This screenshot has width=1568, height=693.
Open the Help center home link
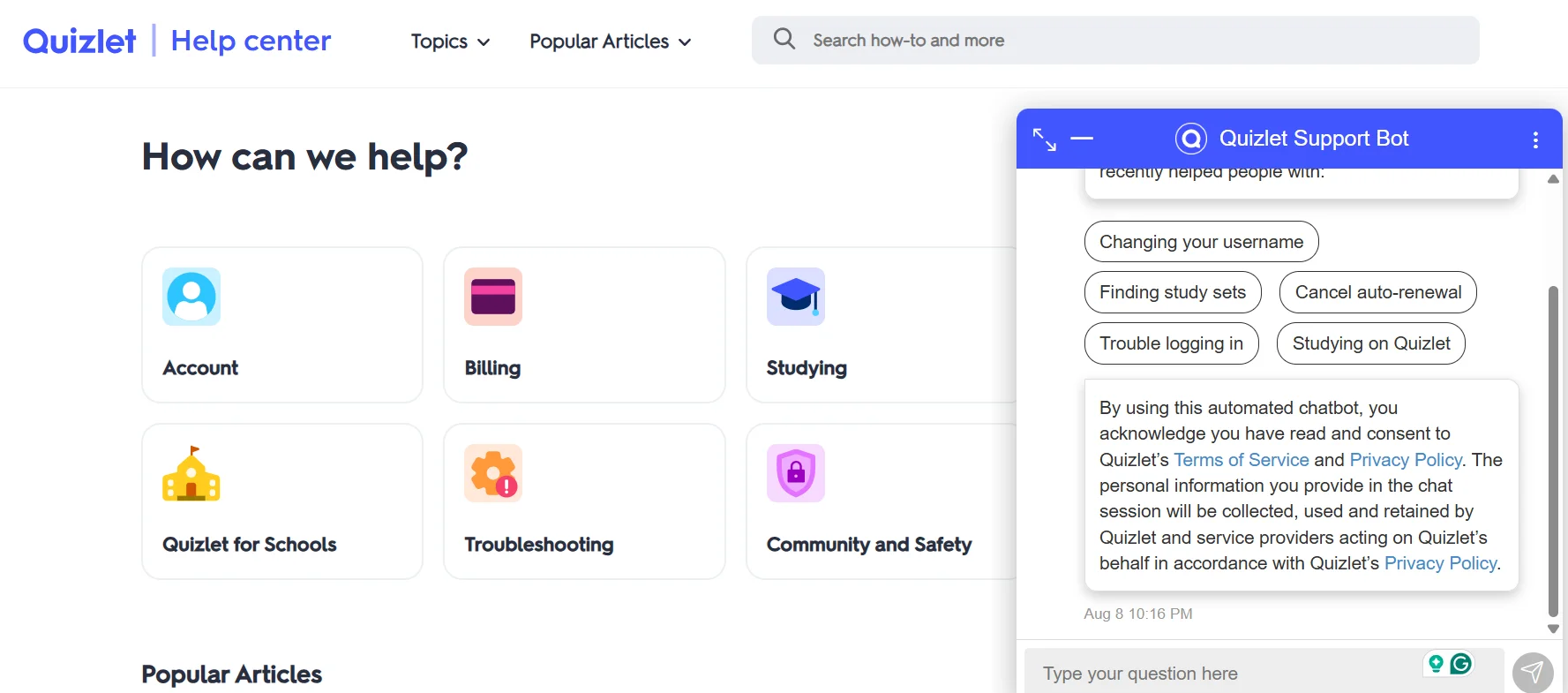251,41
